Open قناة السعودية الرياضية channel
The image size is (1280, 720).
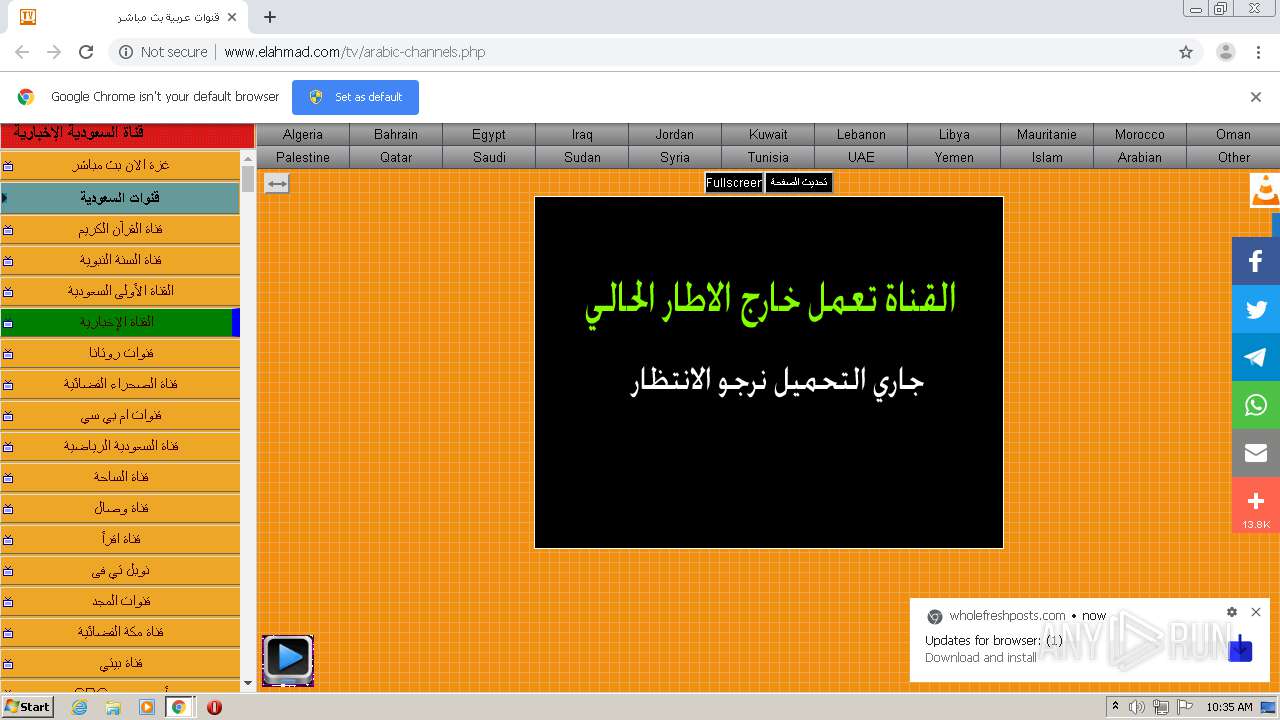120,446
